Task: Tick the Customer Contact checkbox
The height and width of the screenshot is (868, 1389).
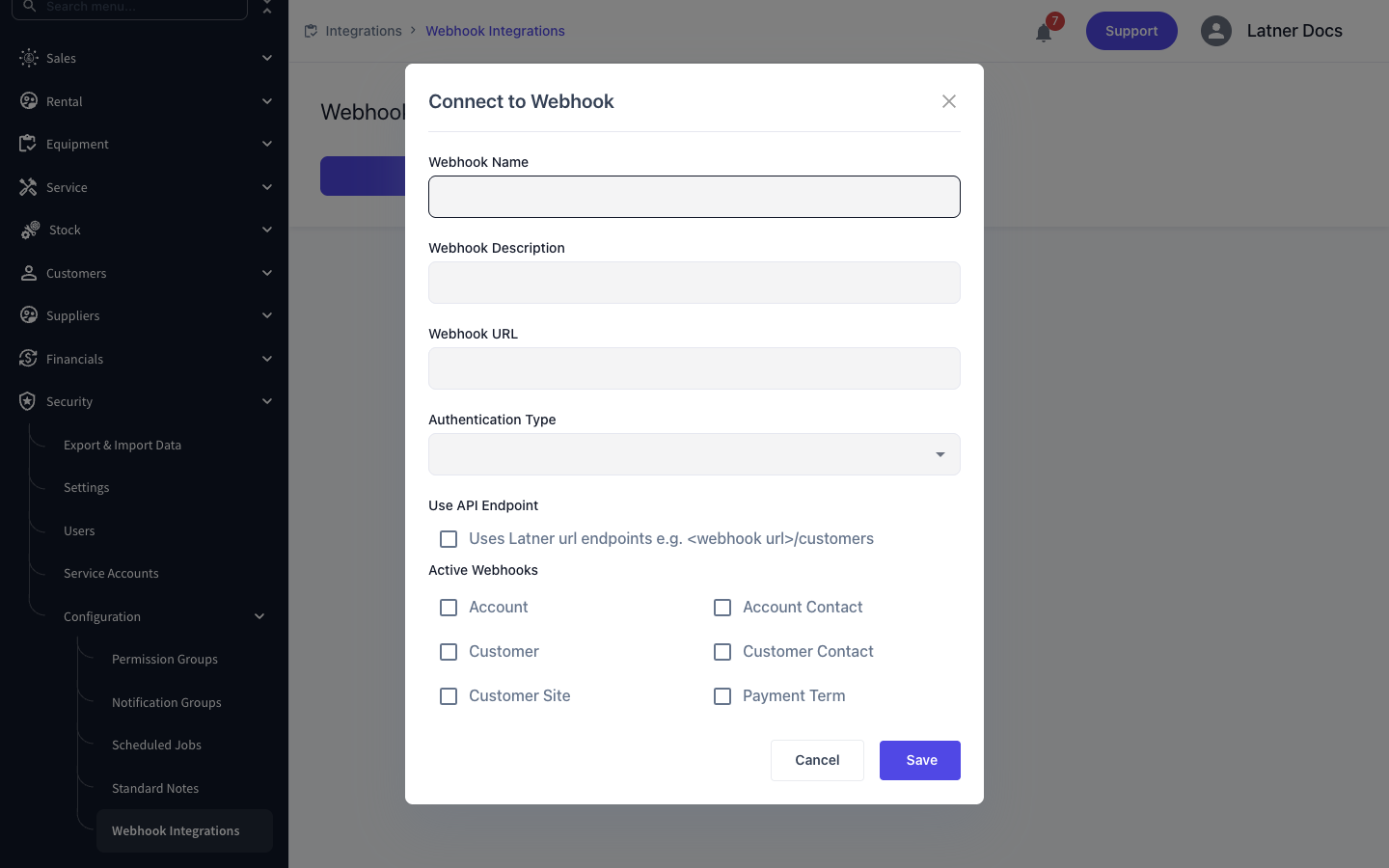Action: pos(722,652)
